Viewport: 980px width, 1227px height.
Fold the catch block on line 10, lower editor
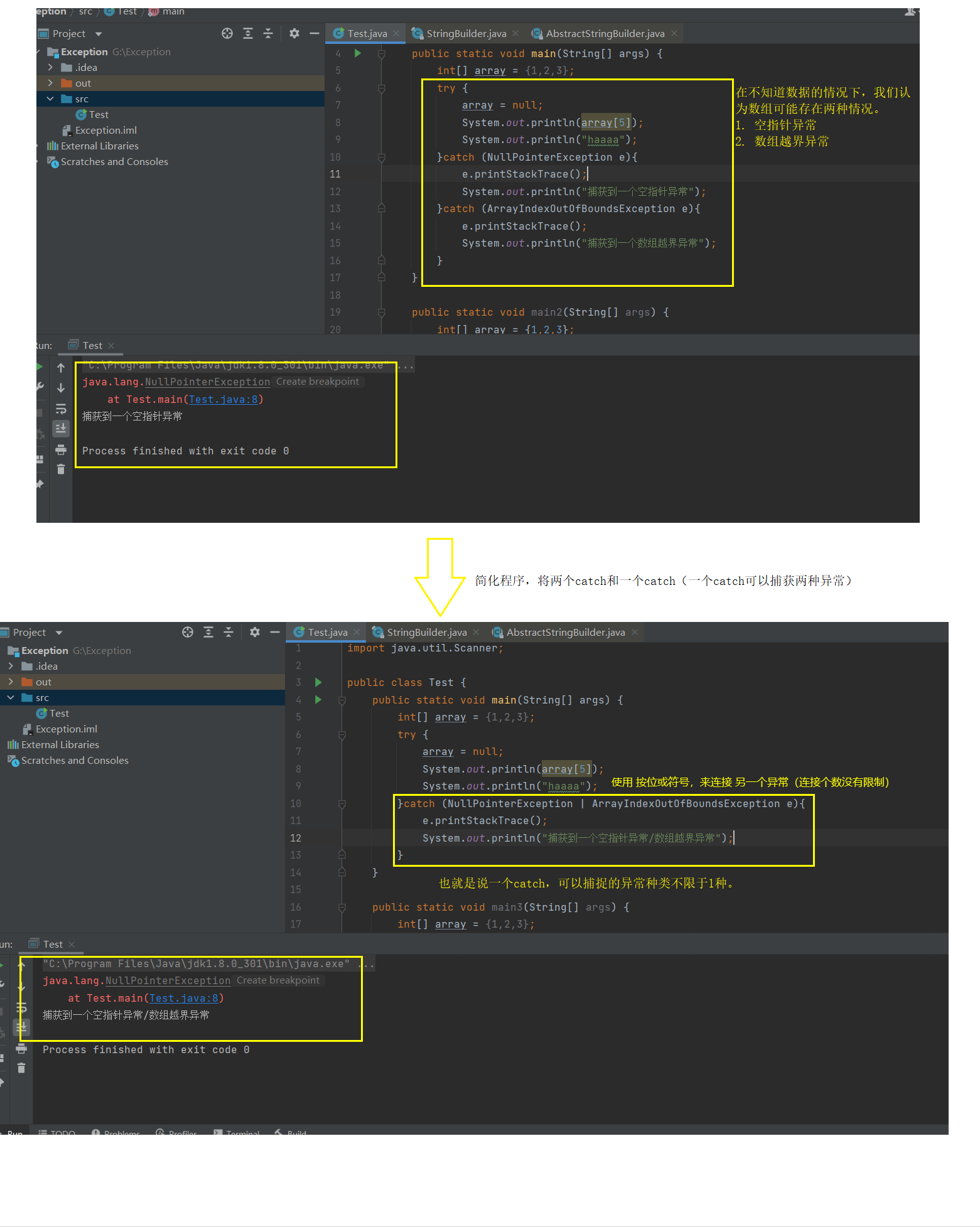point(342,803)
